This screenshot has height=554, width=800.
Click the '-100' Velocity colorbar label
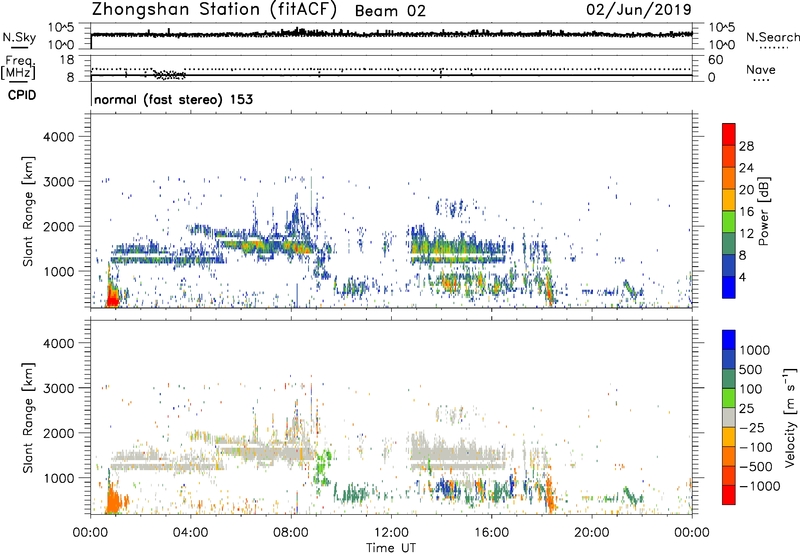pyautogui.click(x=755, y=447)
